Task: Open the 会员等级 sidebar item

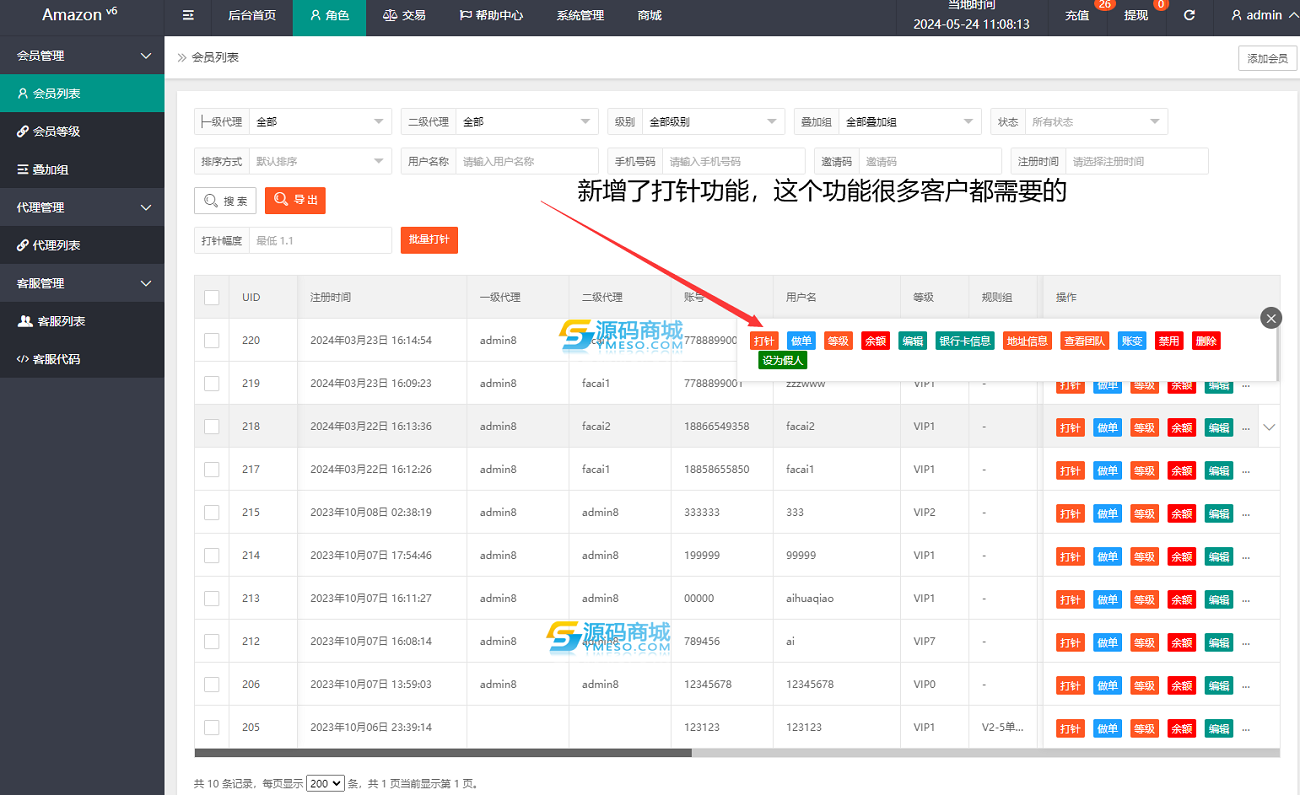Action: (82, 131)
